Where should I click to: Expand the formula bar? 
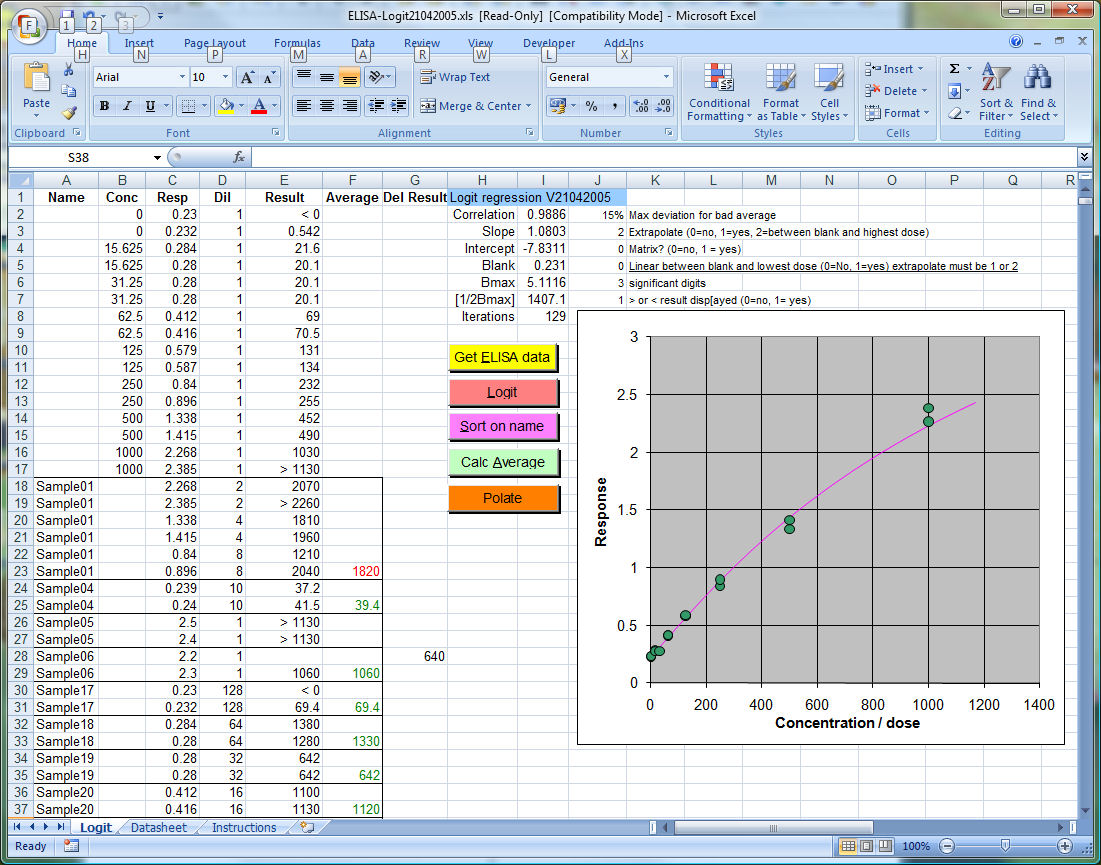1084,157
